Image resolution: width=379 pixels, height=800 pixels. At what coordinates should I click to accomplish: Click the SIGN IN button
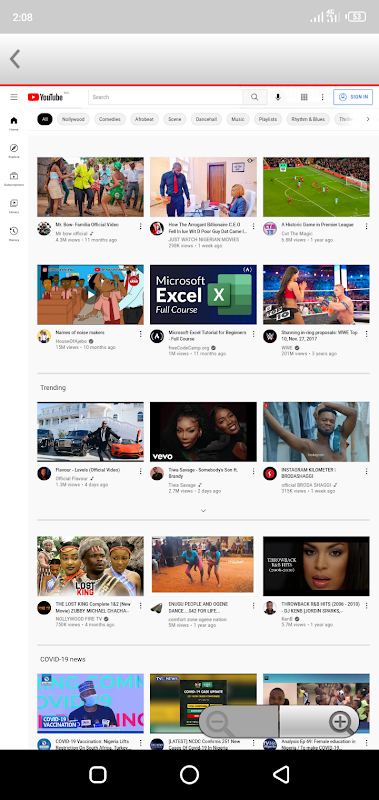[x=353, y=97]
